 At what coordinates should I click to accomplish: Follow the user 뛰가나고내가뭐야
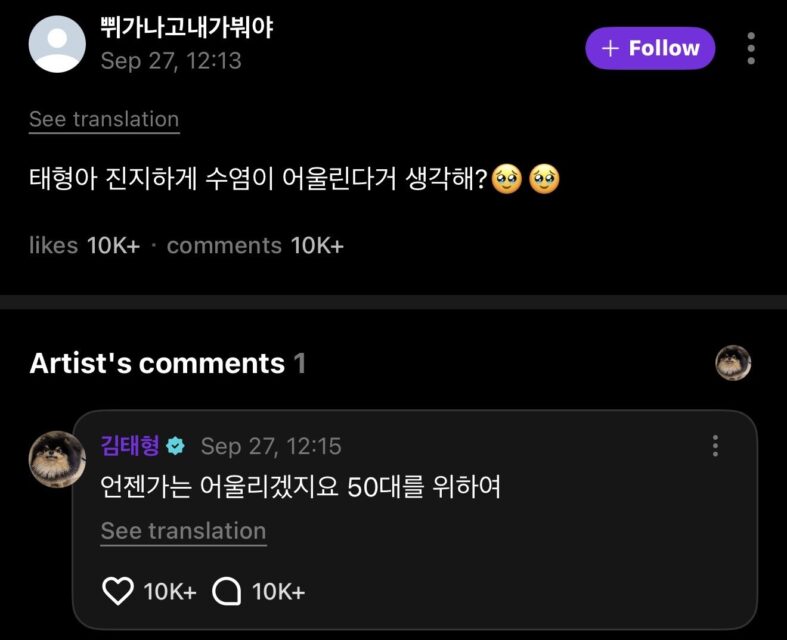pos(650,48)
